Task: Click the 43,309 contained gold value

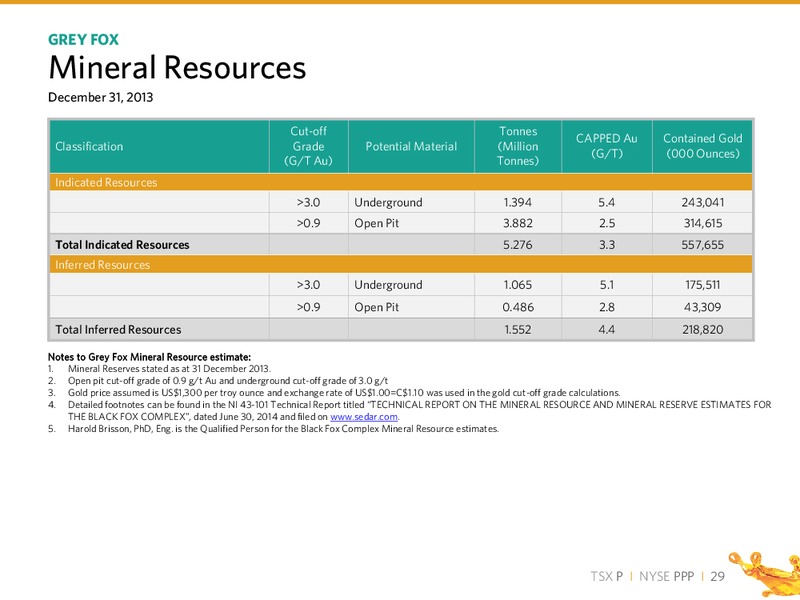Action: pyautogui.click(x=703, y=307)
